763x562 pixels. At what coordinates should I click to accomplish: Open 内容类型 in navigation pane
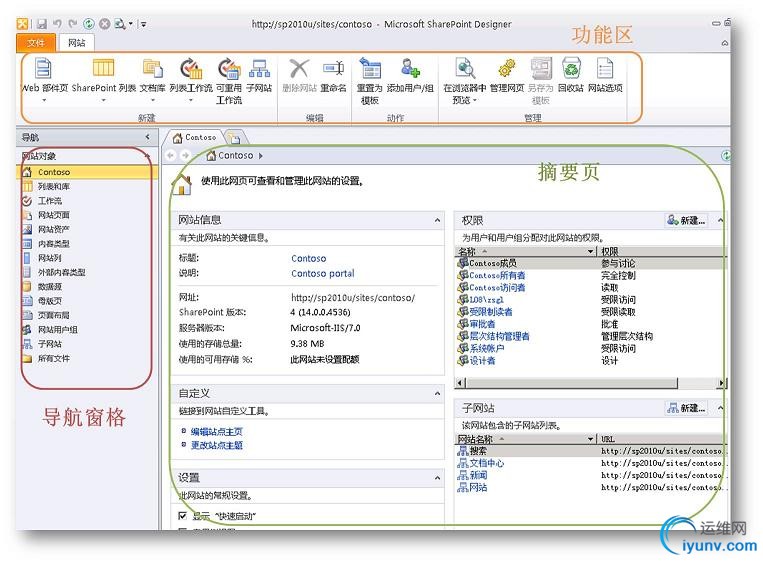[54, 243]
